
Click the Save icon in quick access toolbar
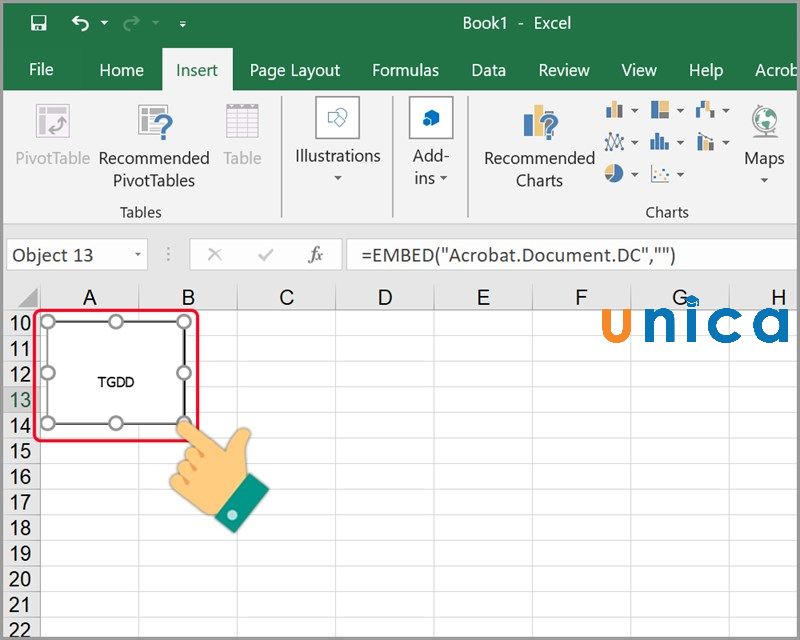[39, 23]
